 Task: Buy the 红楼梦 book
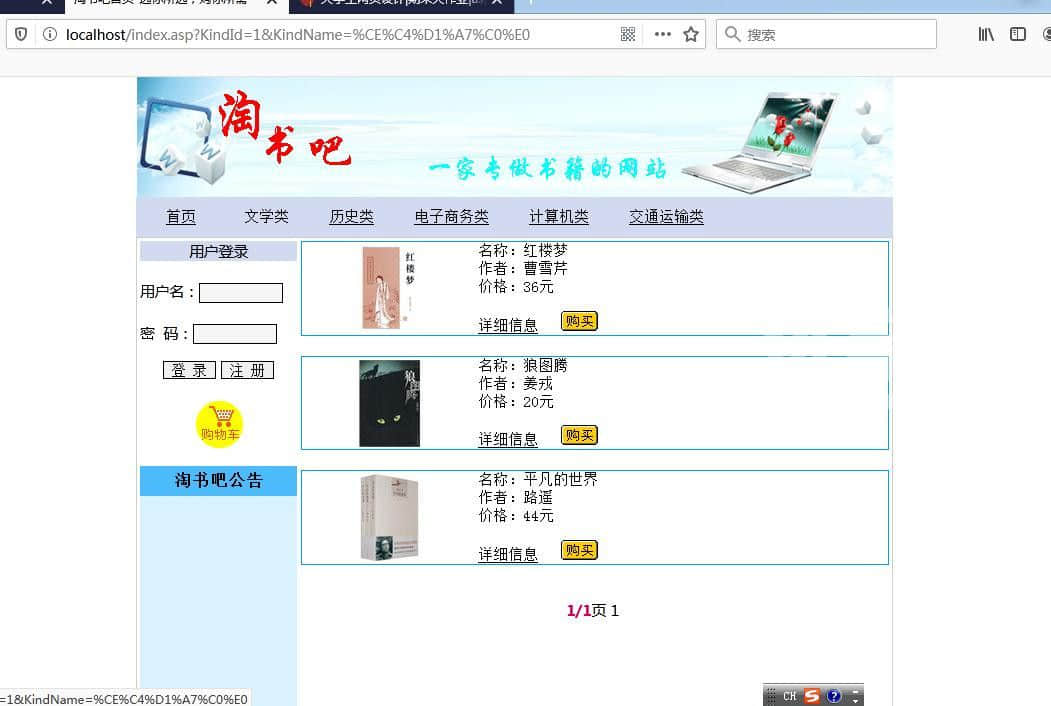point(579,321)
